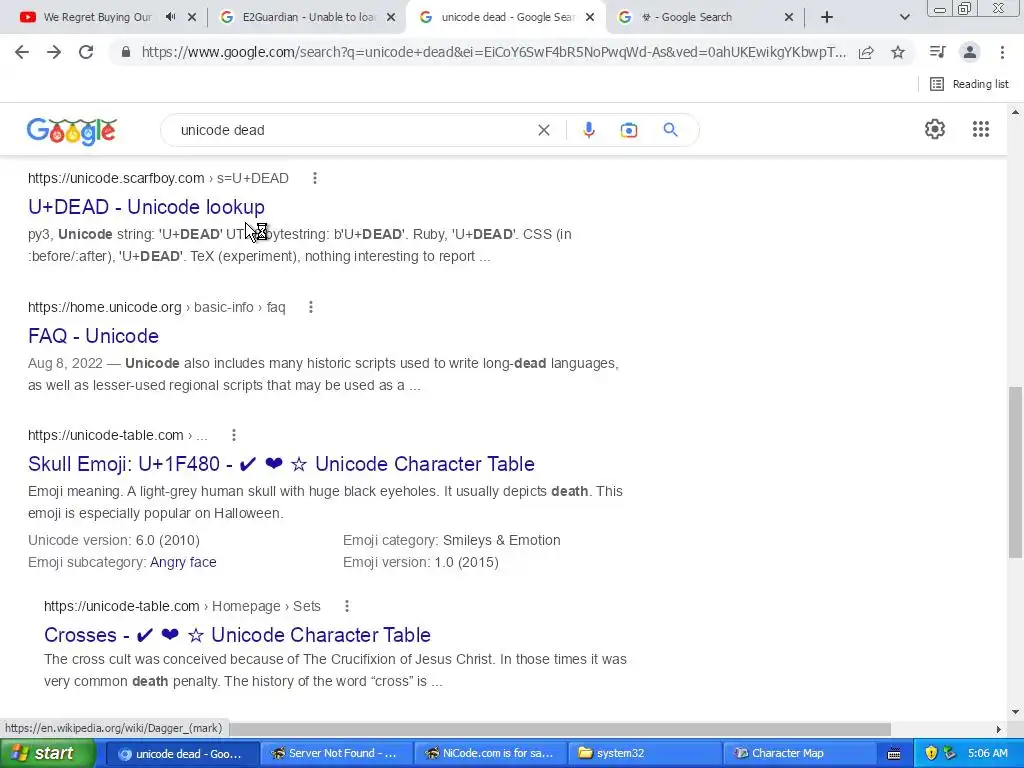Click the on-screen keyboard tray icon
Image resolution: width=1024 pixels, height=768 pixels.
coord(894,754)
